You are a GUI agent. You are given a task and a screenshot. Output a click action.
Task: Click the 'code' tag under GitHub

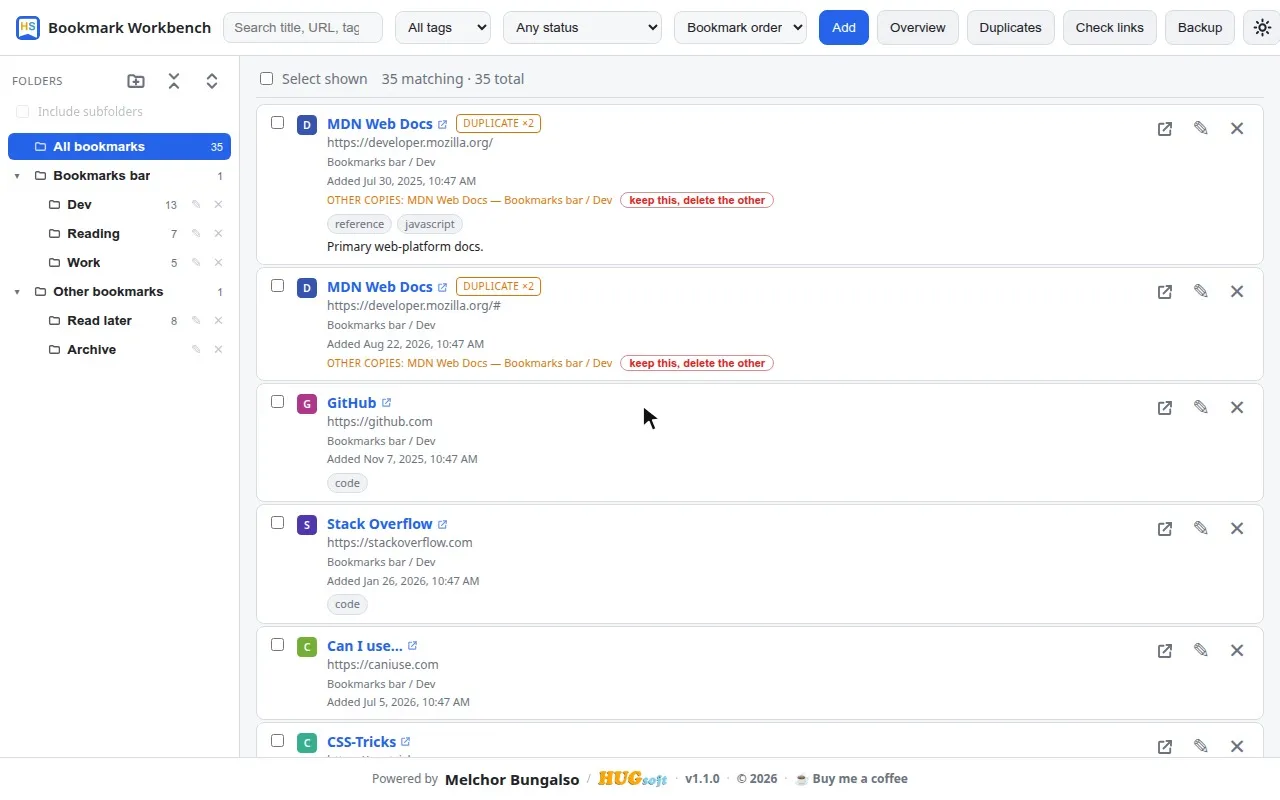[347, 483]
